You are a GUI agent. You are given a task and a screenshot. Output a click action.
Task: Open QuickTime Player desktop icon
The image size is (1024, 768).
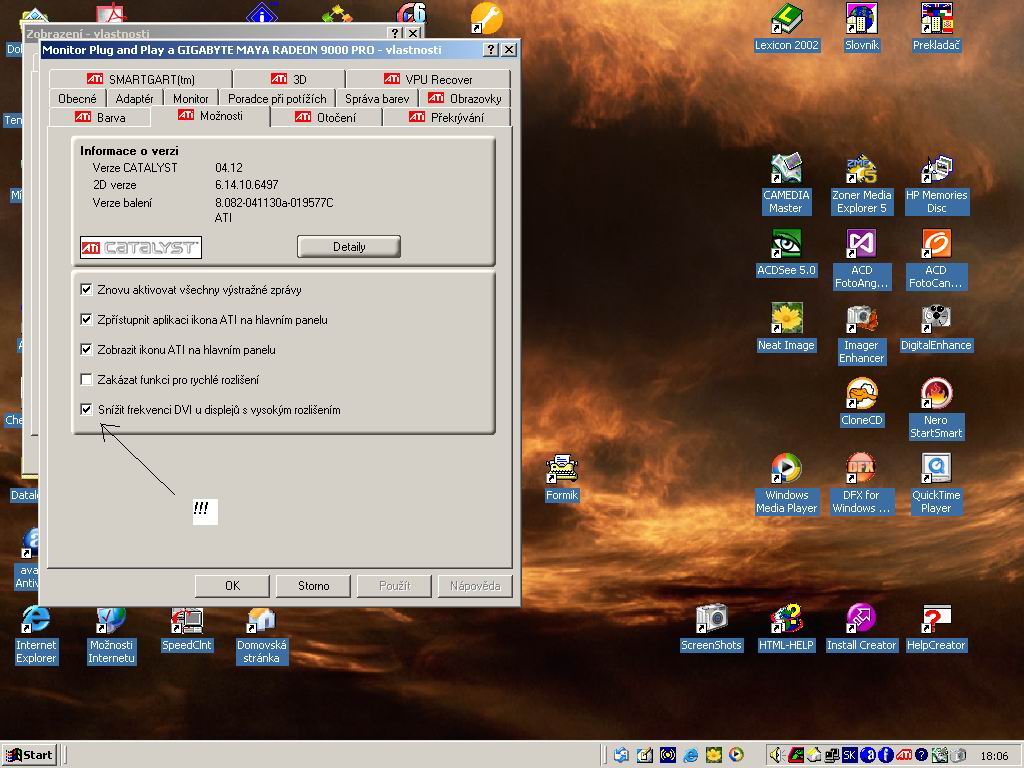tap(935, 470)
